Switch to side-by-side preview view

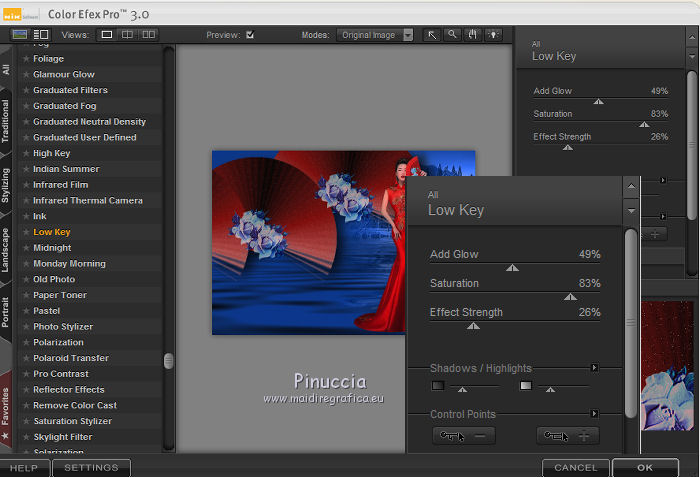(149, 34)
